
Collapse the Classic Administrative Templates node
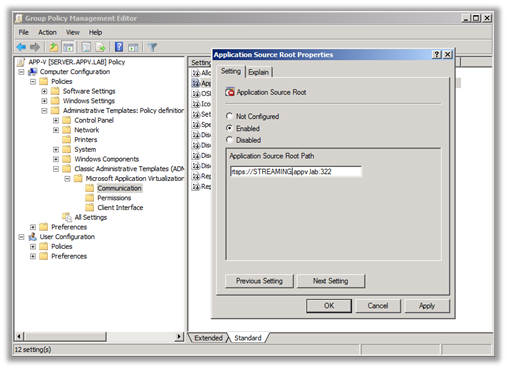pos(56,169)
